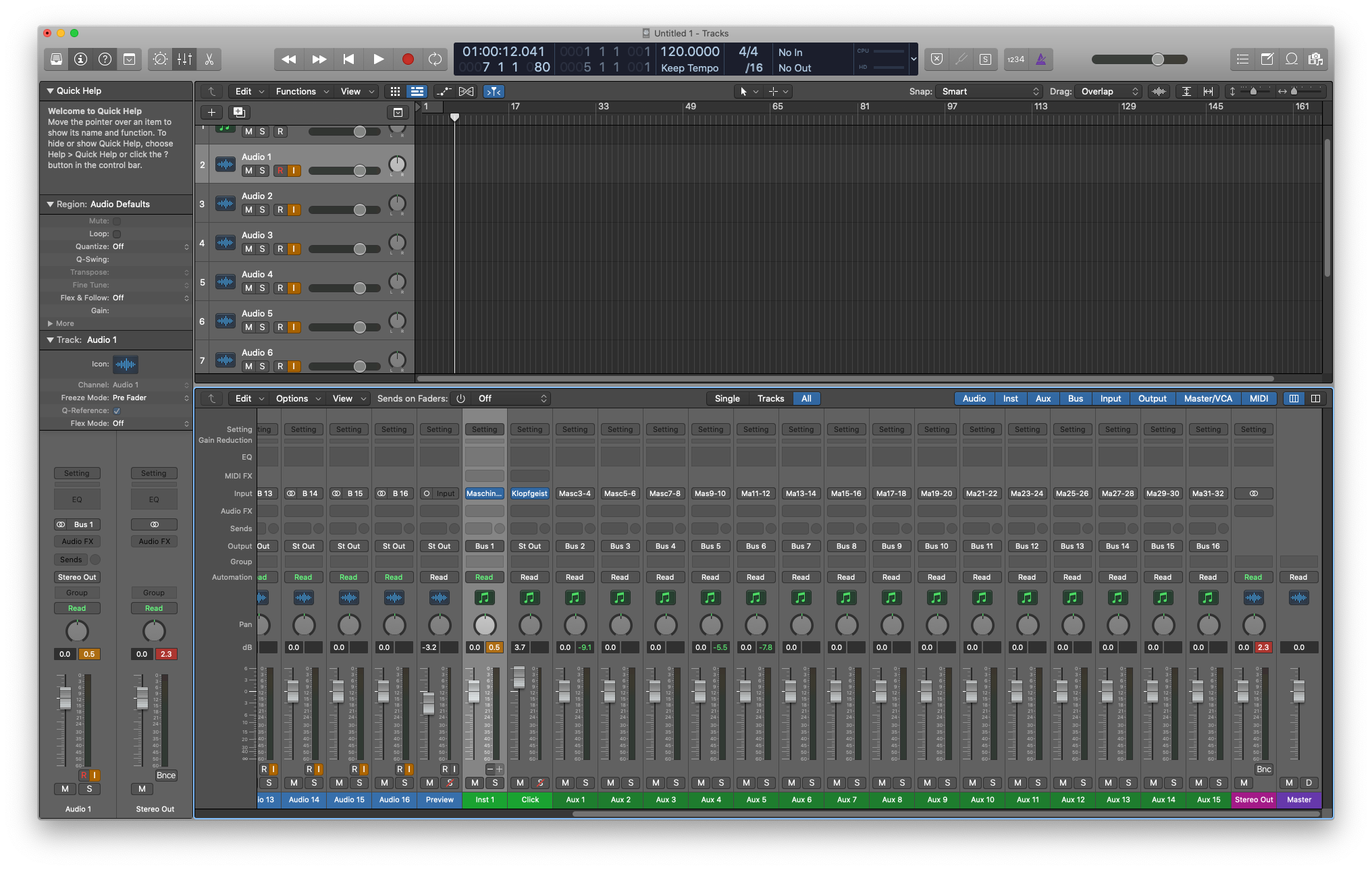Open Sends on Faders Off dropdown
Image resolution: width=1372 pixels, height=870 pixels.
tap(512, 398)
